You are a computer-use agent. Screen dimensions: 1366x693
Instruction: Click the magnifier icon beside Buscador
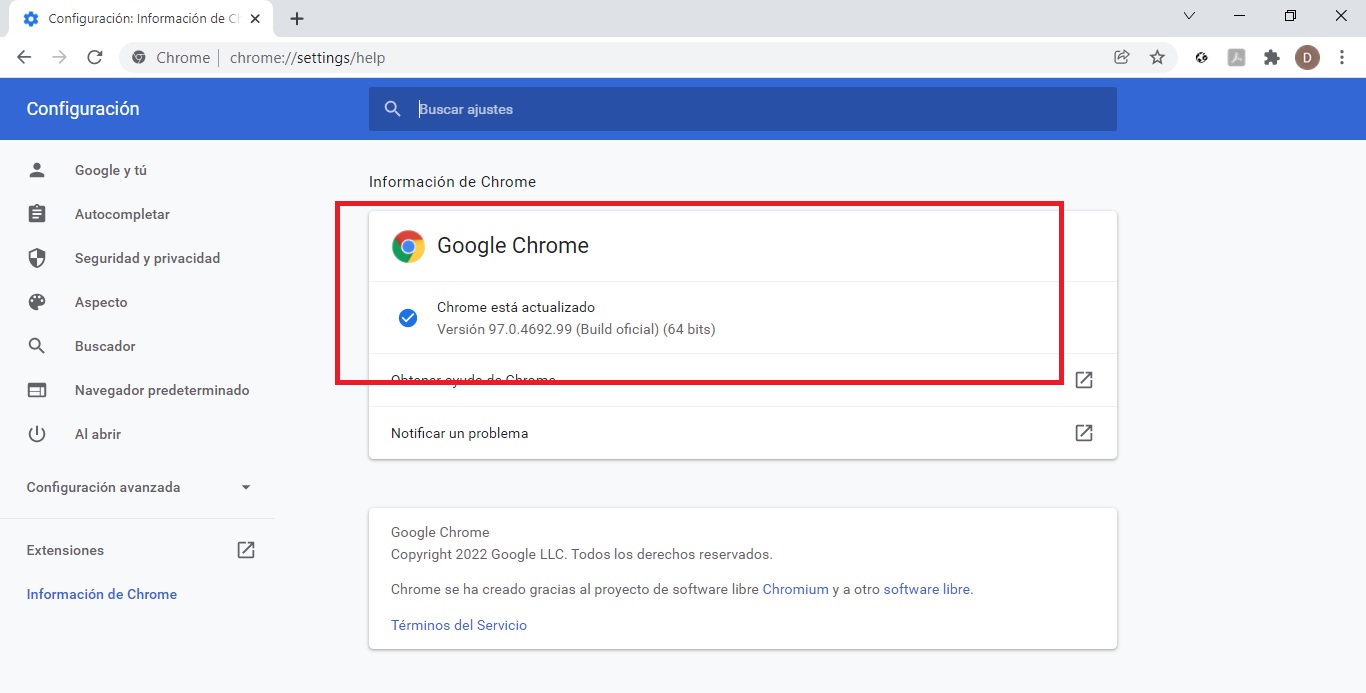tap(37, 346)
